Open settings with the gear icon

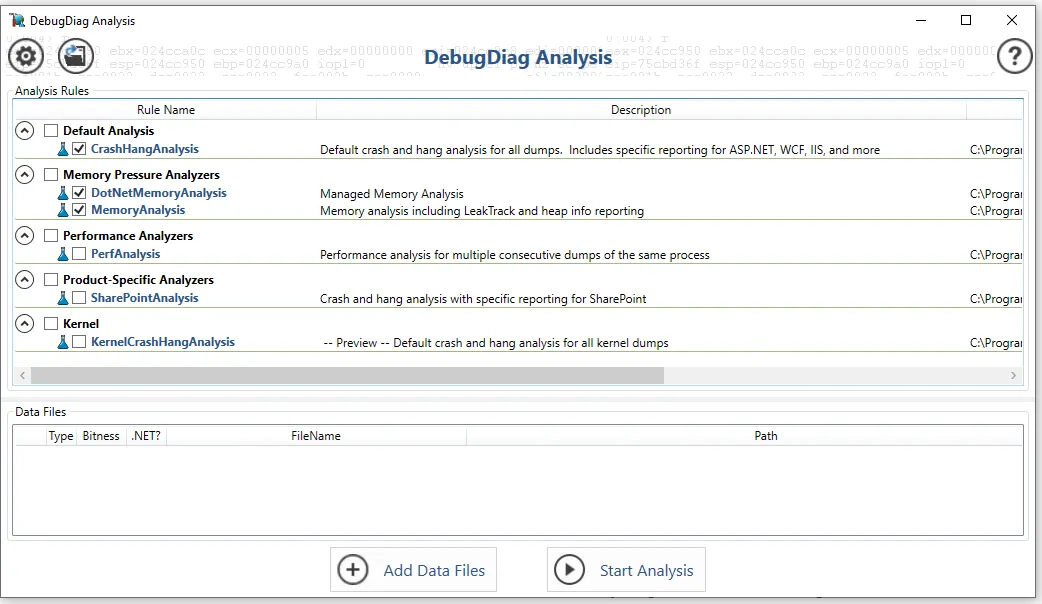(x=22, y=57)
